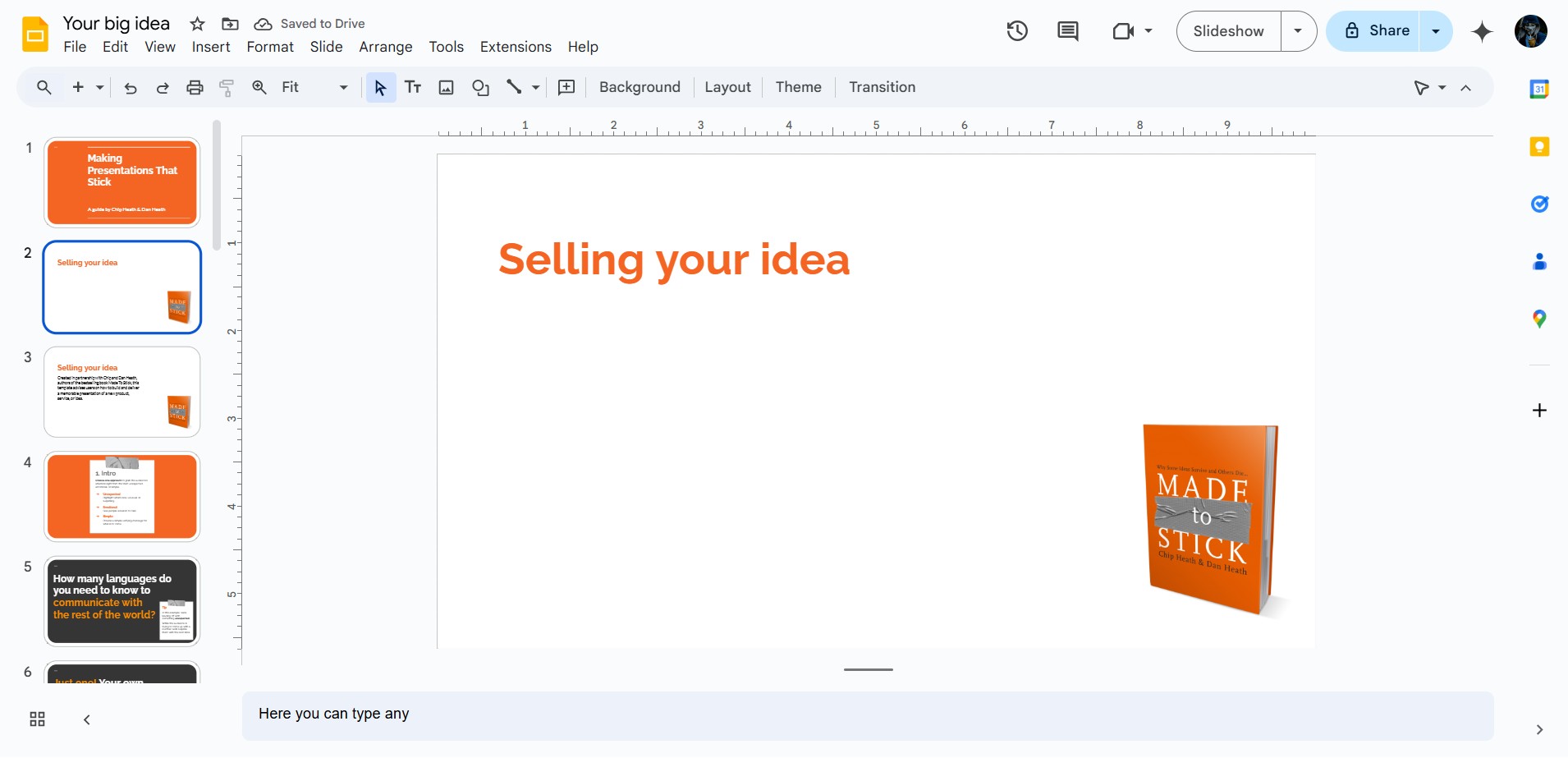Activate the Paint format tool

coord(227,88)
